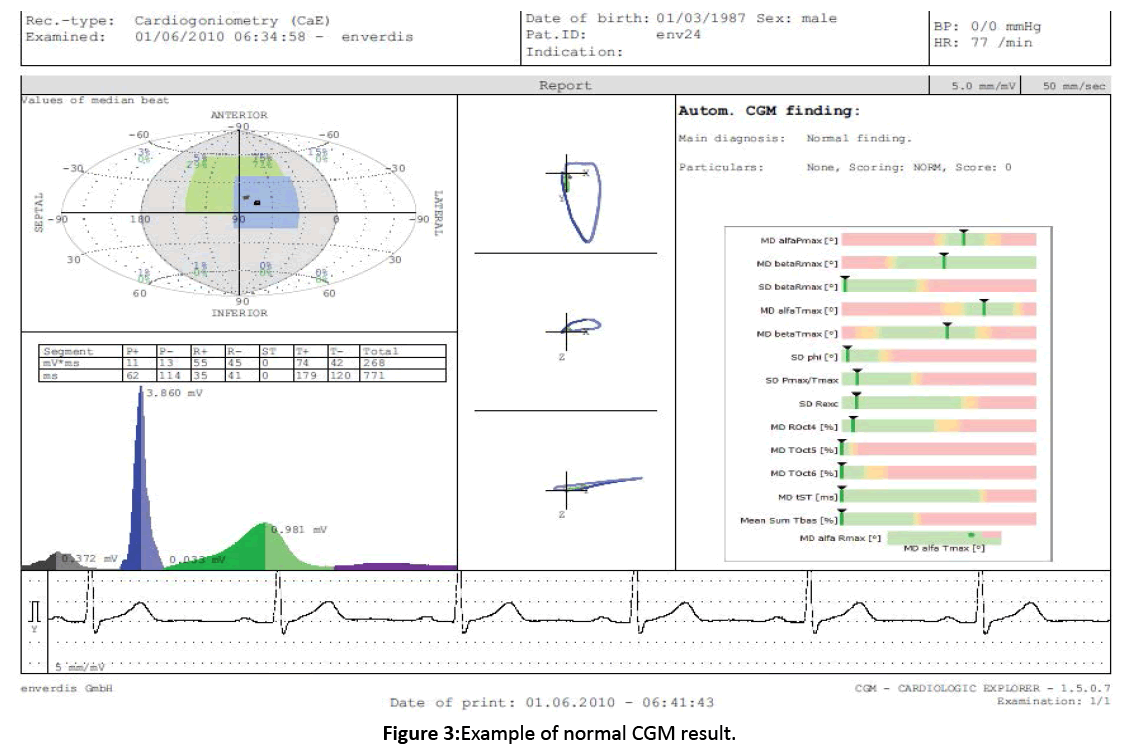Select the tall blue R peak at 3.860 mV
This screenshot has width=1121, height=747.
[x=138, y=480]
